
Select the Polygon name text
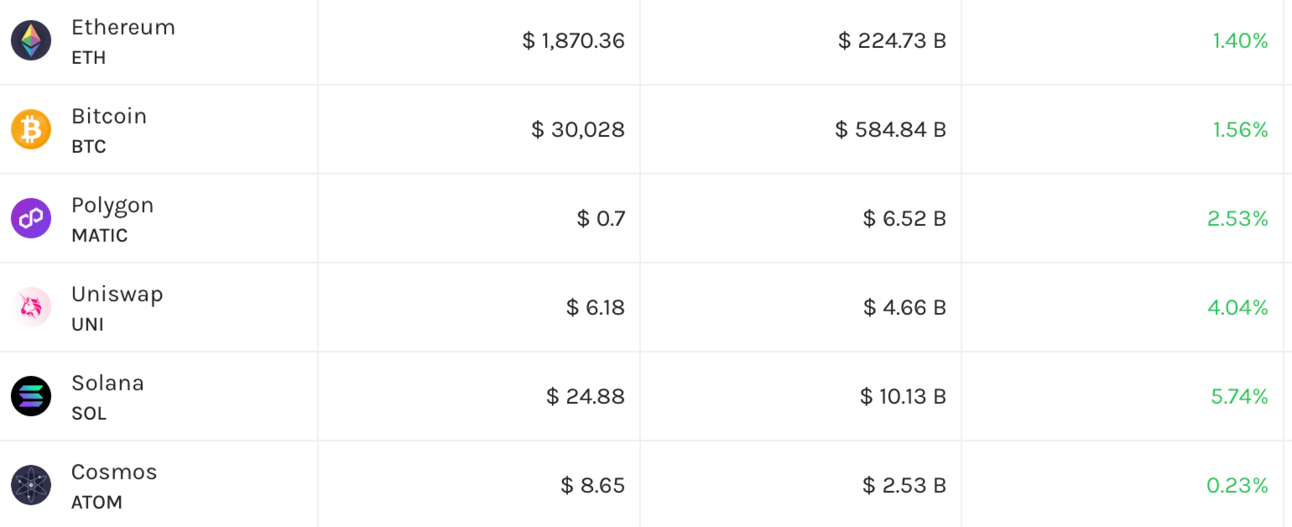[x=112, y=206]
